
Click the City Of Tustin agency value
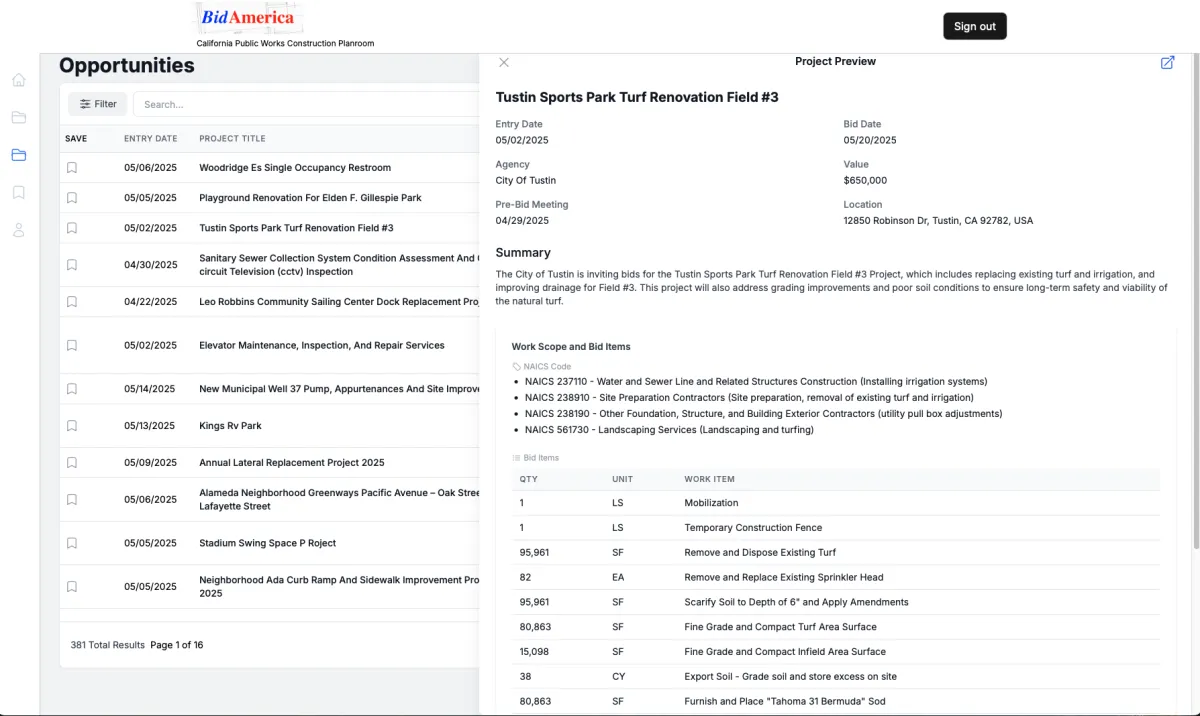(x=526, y=181)
